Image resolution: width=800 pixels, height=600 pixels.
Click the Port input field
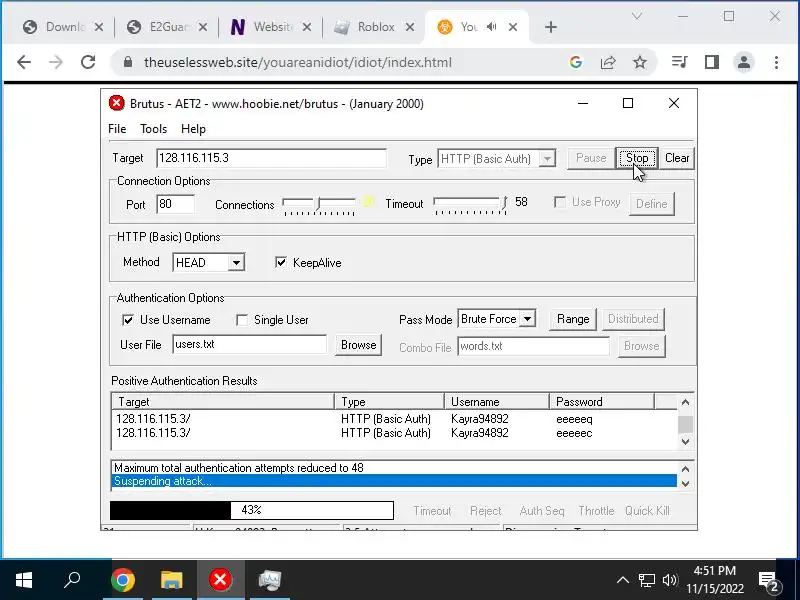click(176, 204)
